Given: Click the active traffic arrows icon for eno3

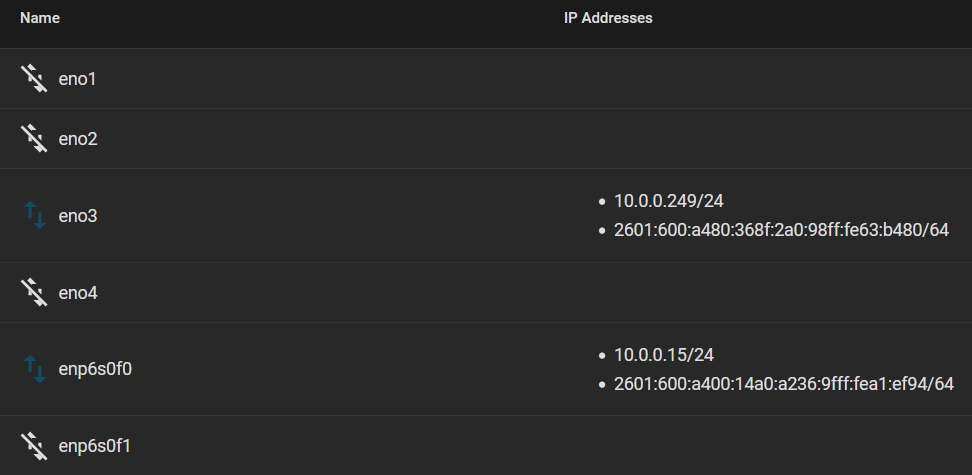Looking at the screenshot, I should coord(34,215).
